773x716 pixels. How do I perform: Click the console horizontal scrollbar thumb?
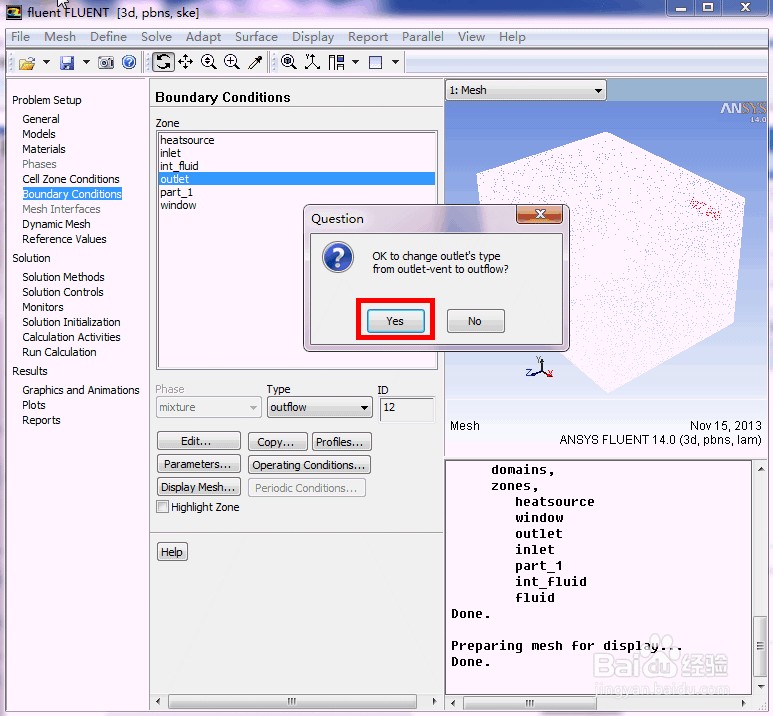pyautogui.click(x=529, y=703)
